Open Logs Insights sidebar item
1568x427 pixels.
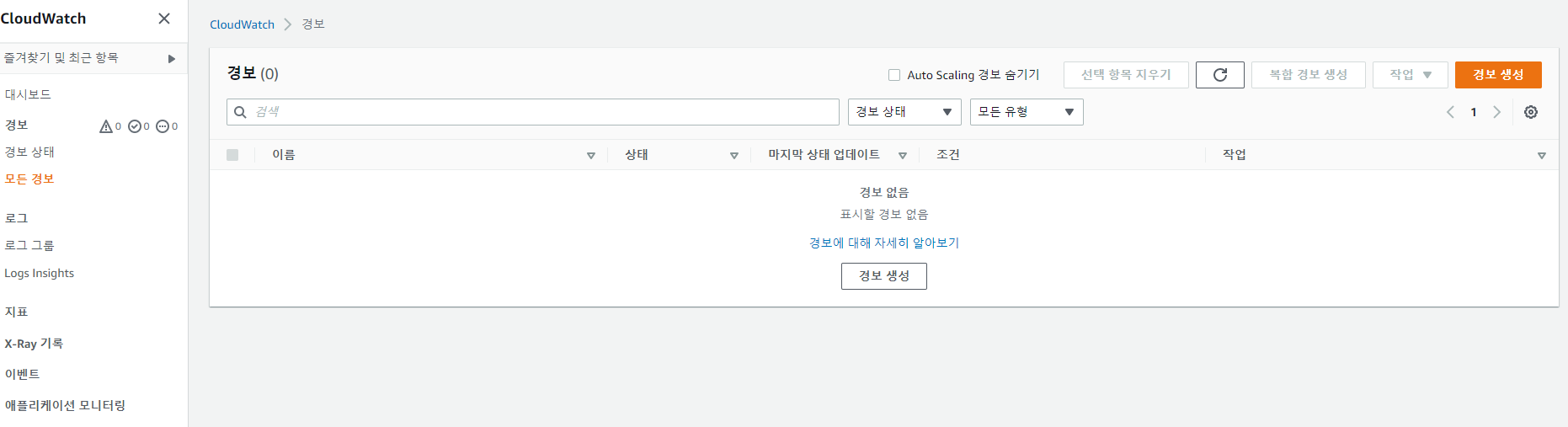[x=40, y=273]
